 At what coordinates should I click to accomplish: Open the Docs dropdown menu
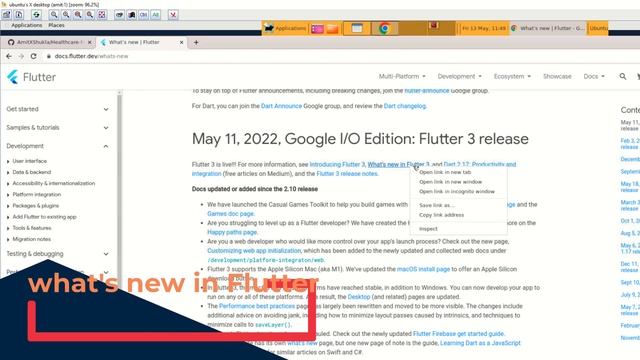click(x=594, y=76)
